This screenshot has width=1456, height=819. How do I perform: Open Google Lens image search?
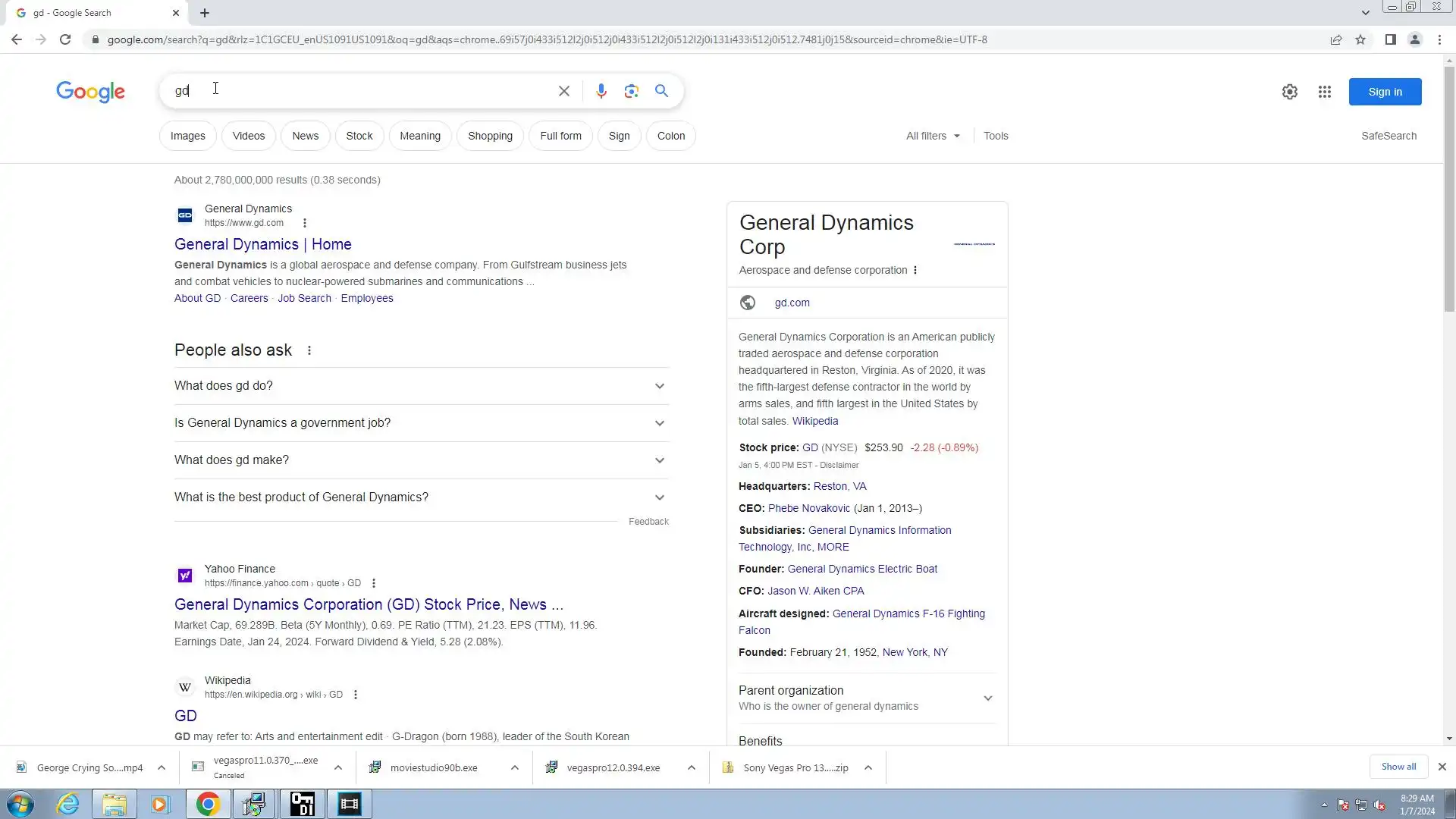pyautogui.click(x=631, y=91)
